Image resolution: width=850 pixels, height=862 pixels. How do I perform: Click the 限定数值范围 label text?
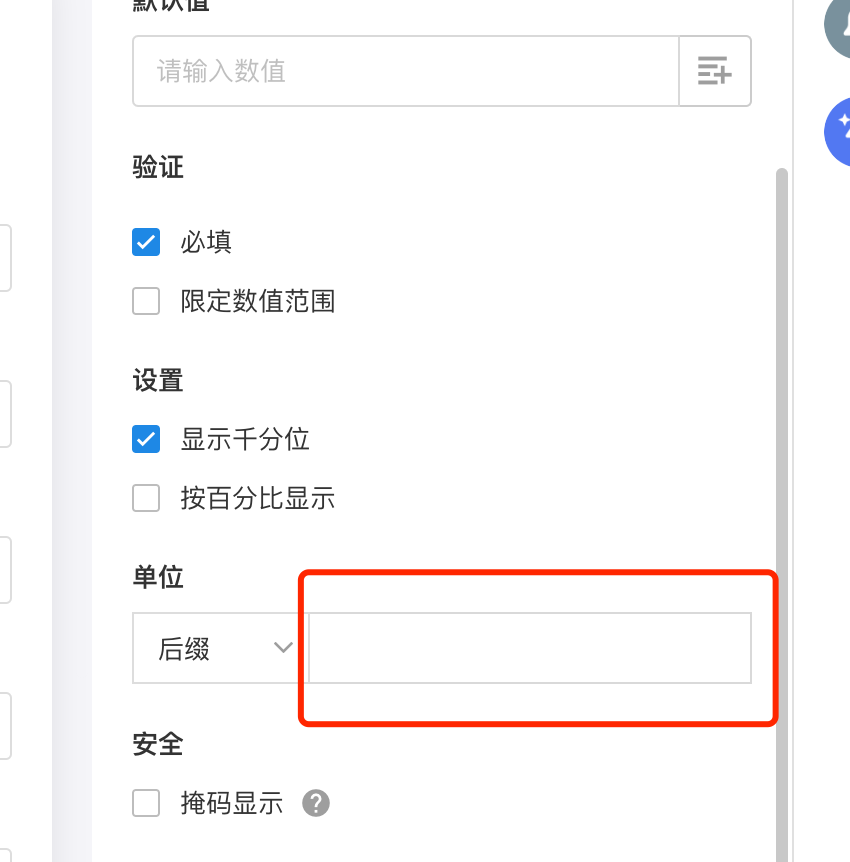point(257,301)
